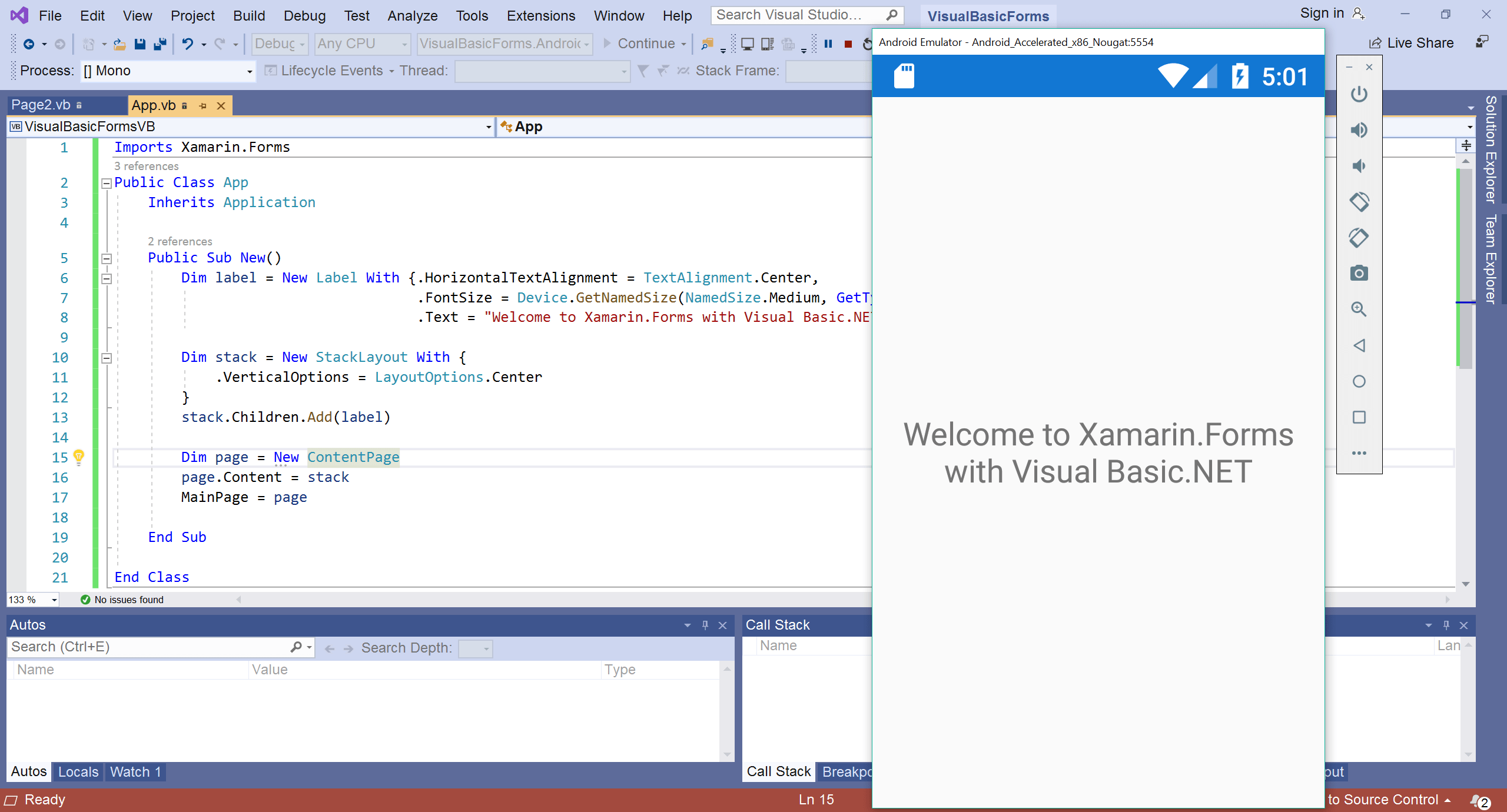The height and width of the screenshot is (812, 1507).
Task: Click the Undo icon in the toolbar
Action: pyautogui.click(x=187, y=44)
